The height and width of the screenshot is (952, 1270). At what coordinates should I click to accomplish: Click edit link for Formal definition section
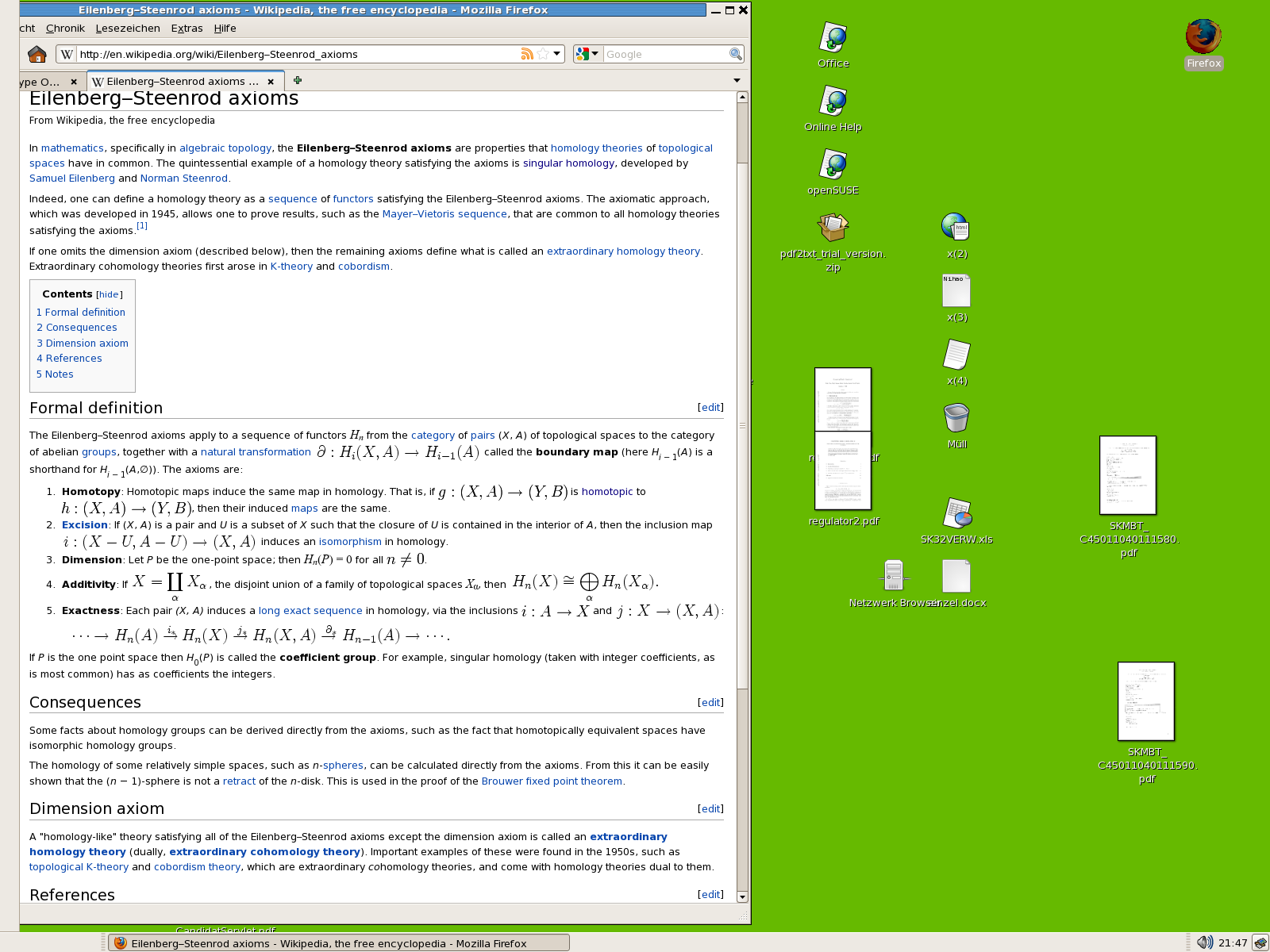click(x=710, y=407)
